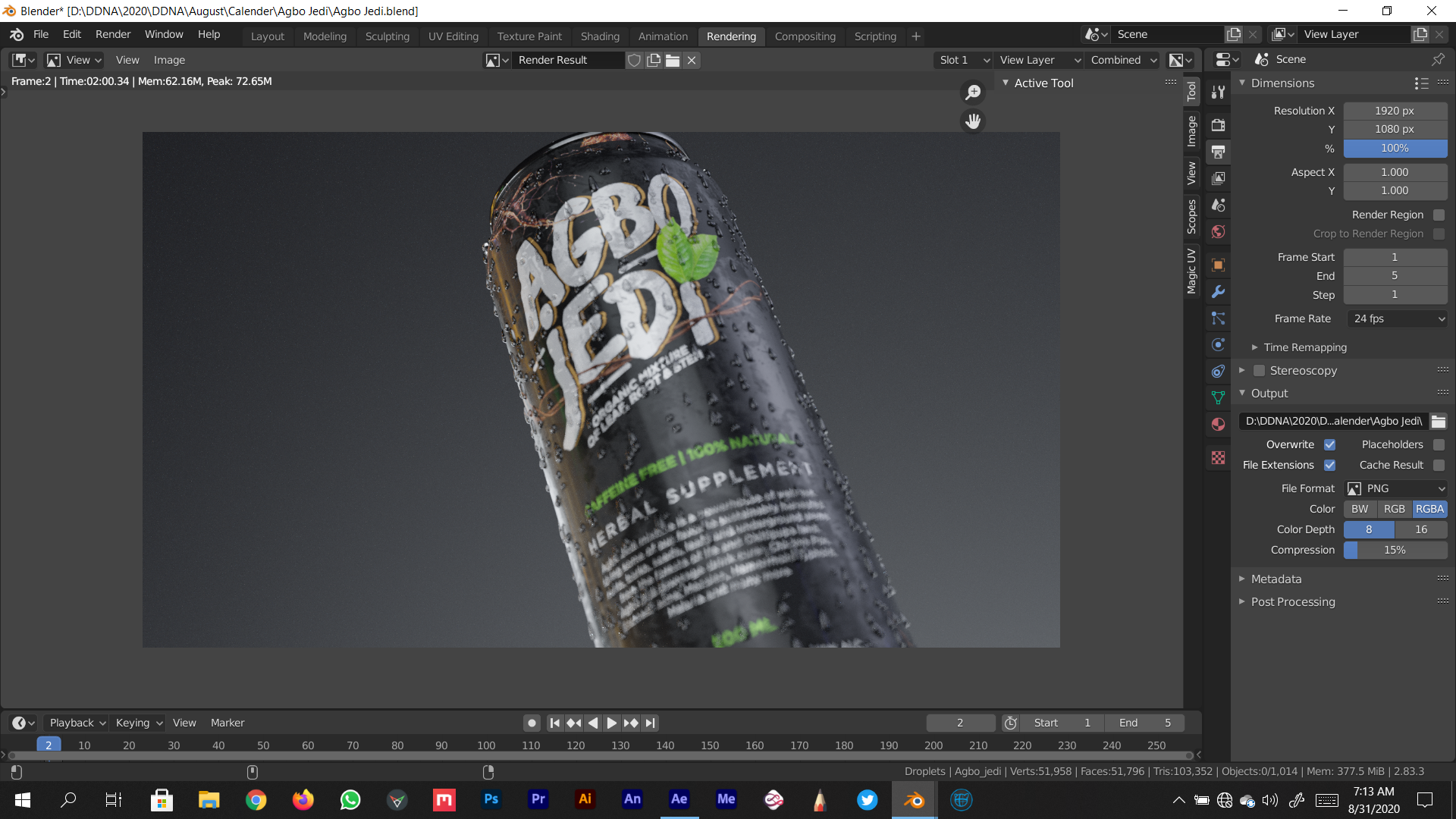This screenshot has width=1456, height=819.
Task: Open the Material properties tab
Action: (x=1219, y=424)
